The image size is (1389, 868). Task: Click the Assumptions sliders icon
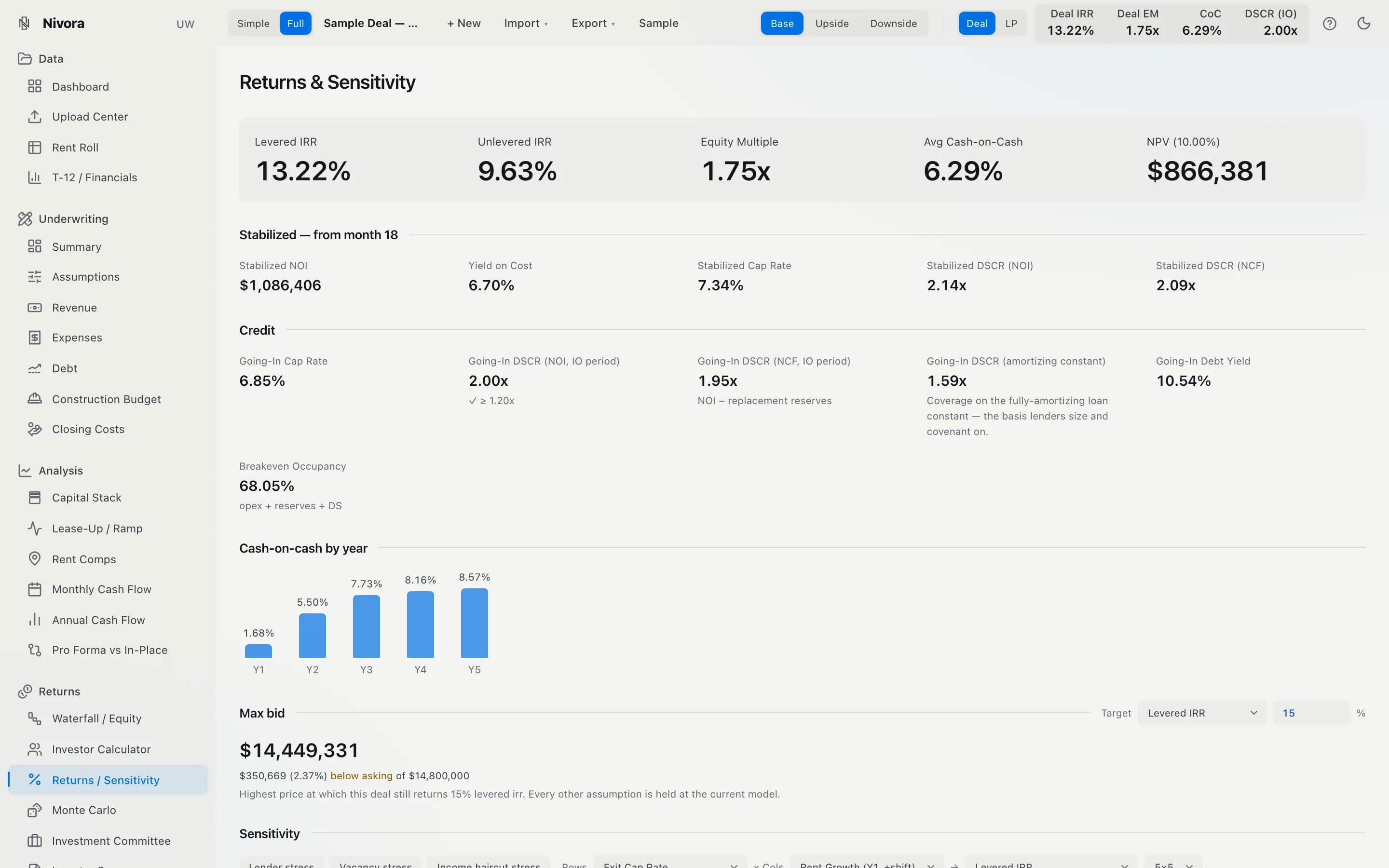pyautogui.click(x=34, y=277)
